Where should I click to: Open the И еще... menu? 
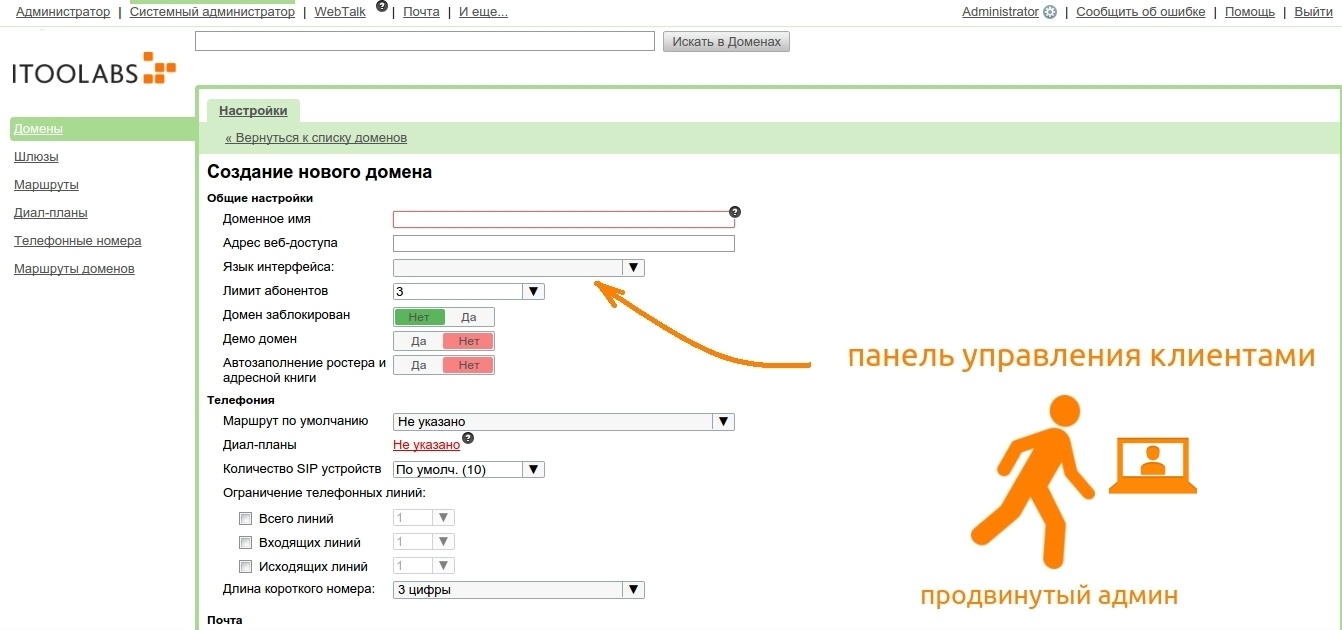pos(483,11)
